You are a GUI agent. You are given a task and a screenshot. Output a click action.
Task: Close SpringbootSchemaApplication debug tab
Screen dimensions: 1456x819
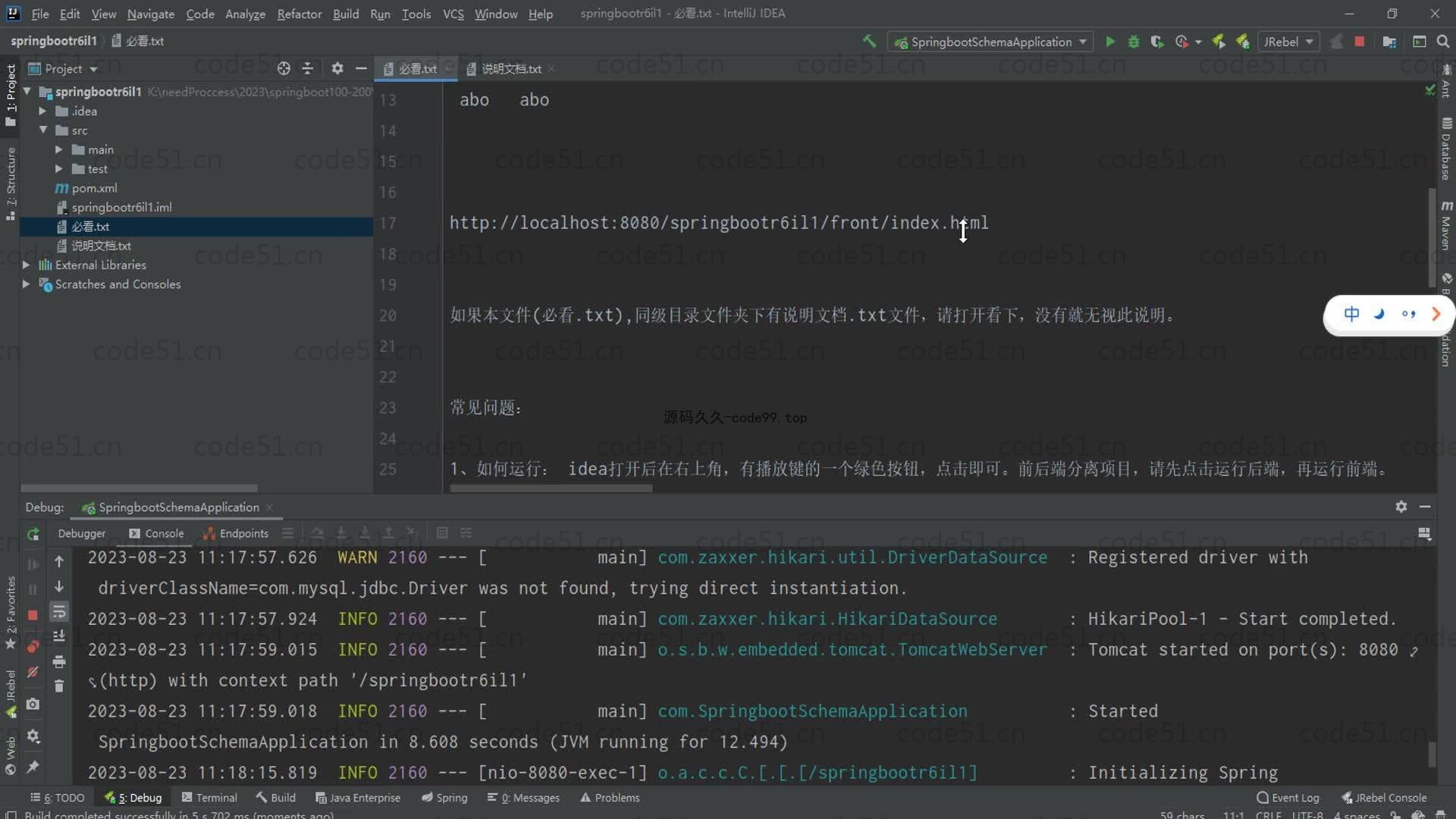[x=269, y=507]
